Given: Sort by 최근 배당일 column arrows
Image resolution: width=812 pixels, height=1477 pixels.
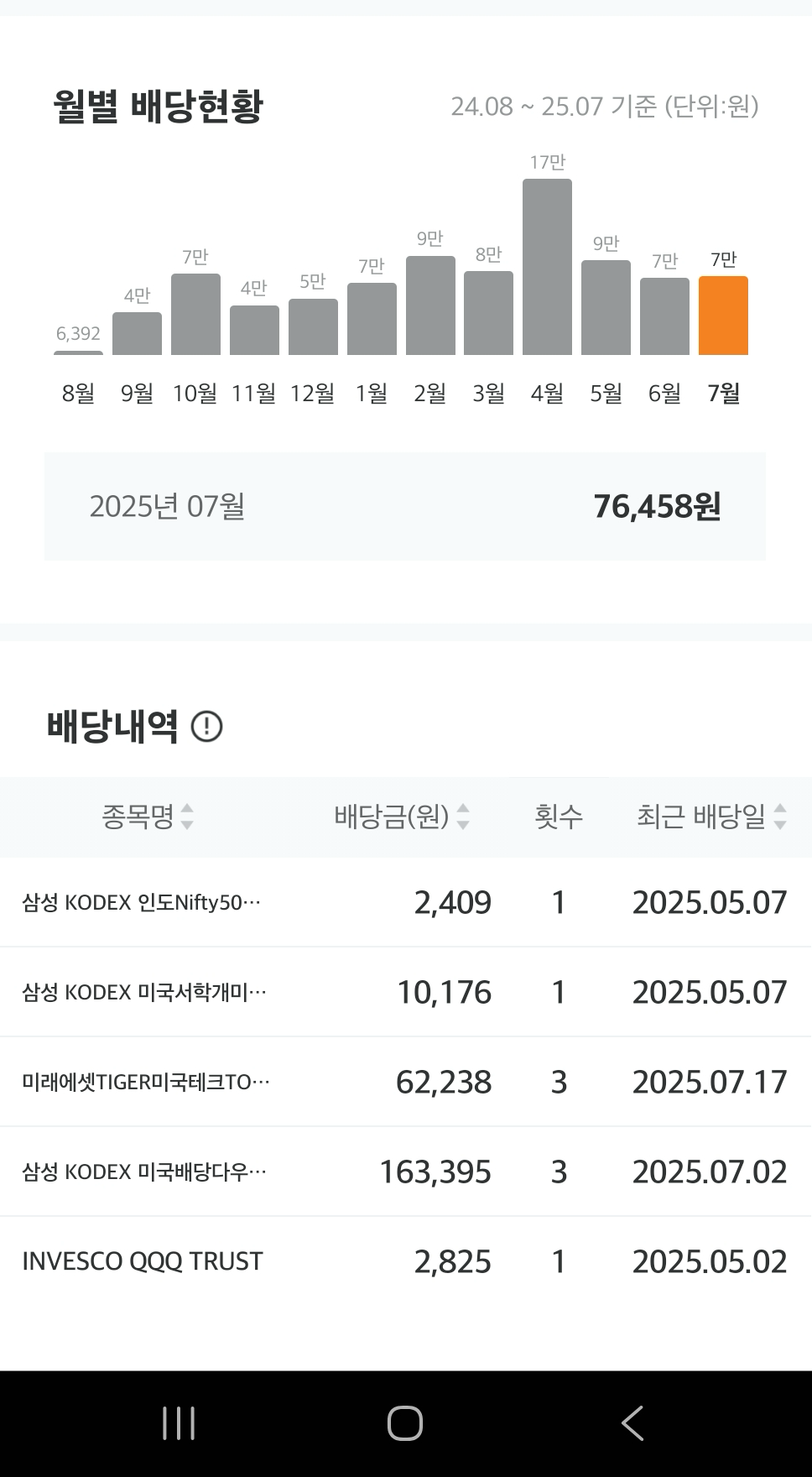Looking at the screenshot, I should coord(780,817).
